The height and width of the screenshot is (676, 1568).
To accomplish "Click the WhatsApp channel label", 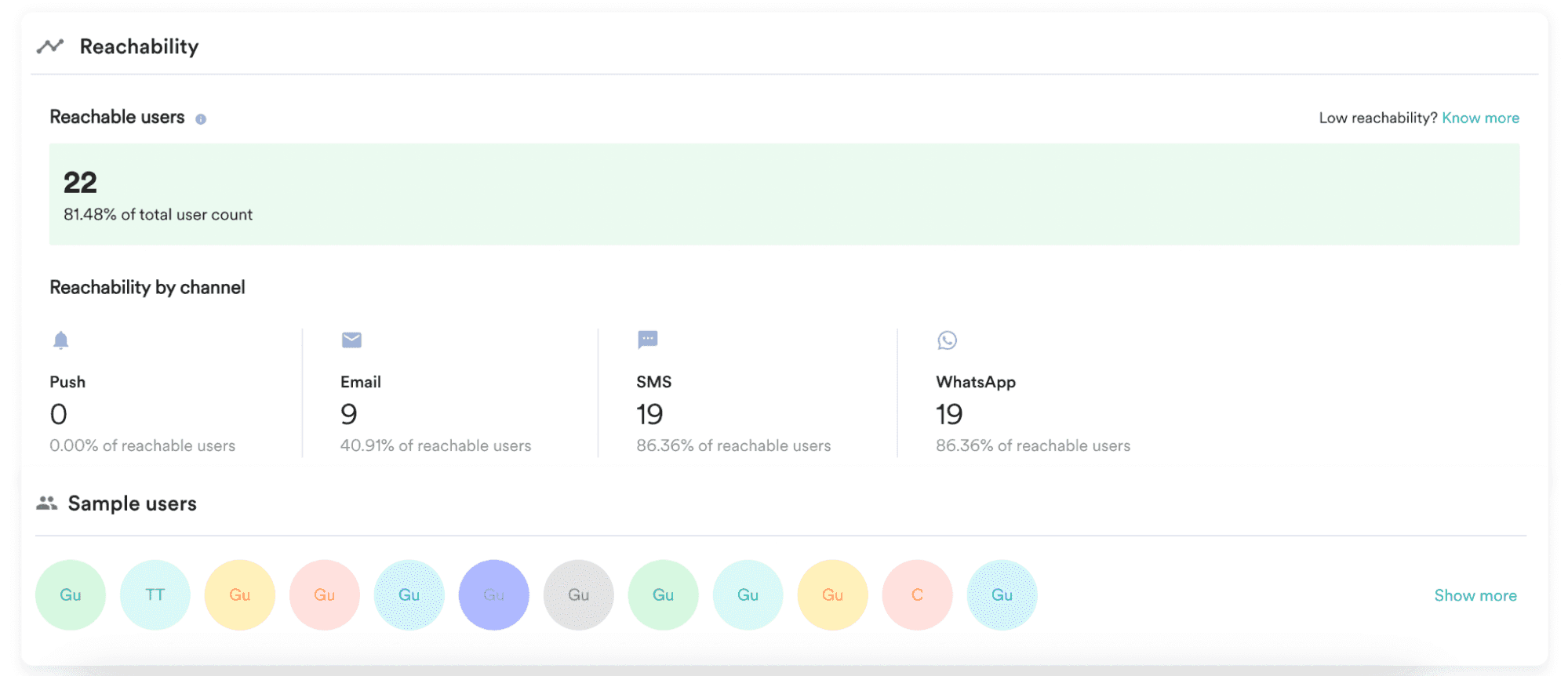I will 975,382.
